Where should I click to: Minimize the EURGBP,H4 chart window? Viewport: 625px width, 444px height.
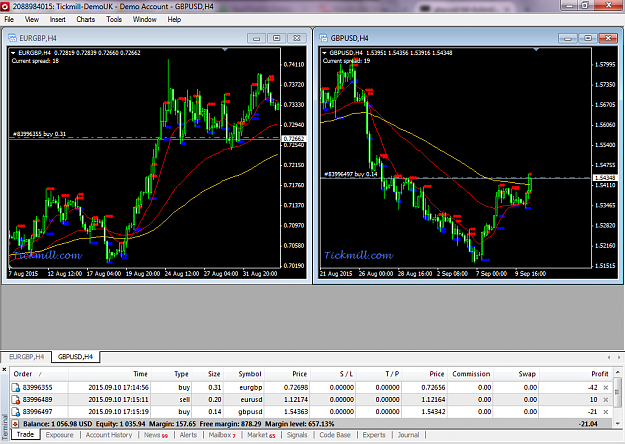point(256,38)
